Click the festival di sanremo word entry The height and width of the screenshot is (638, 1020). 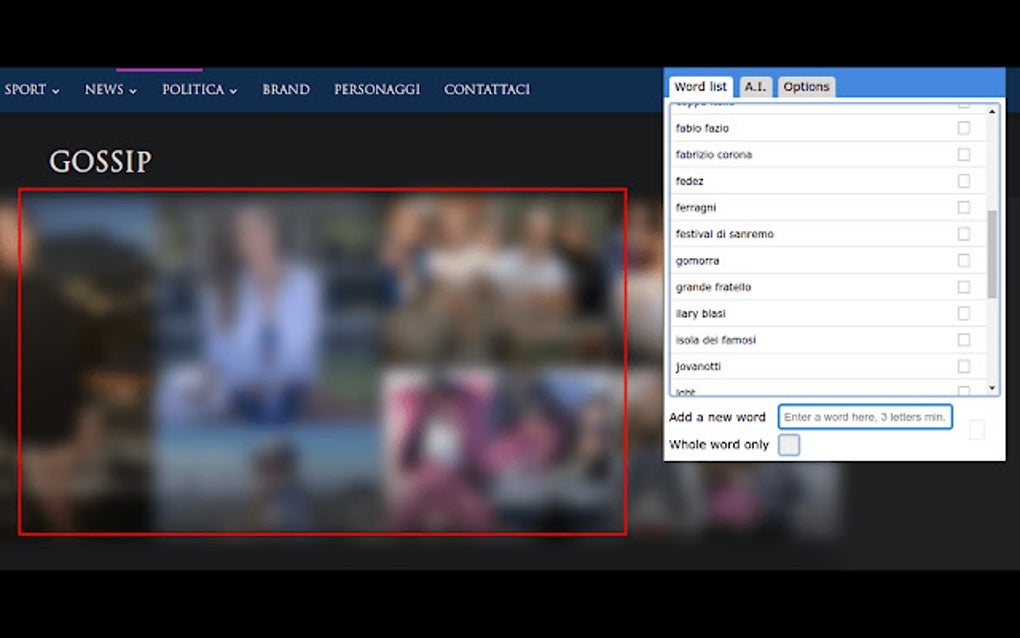tap(725, 234)
